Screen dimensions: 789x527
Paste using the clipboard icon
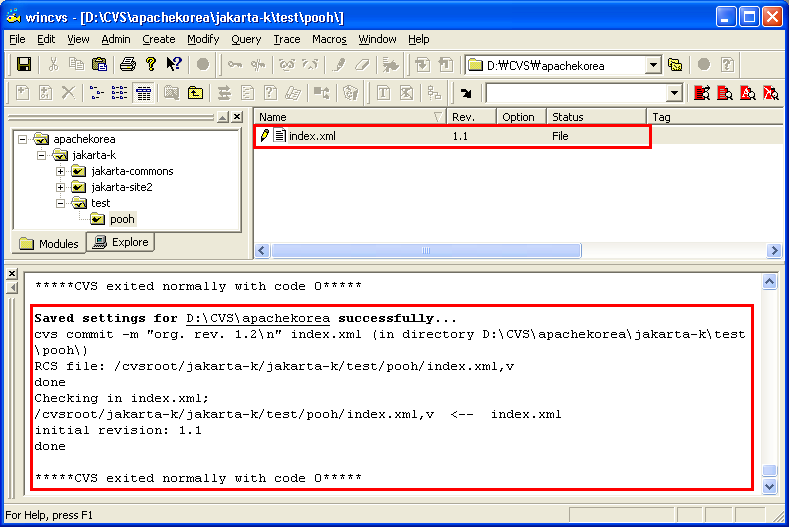pyautogui.click(x=99, y=65)
